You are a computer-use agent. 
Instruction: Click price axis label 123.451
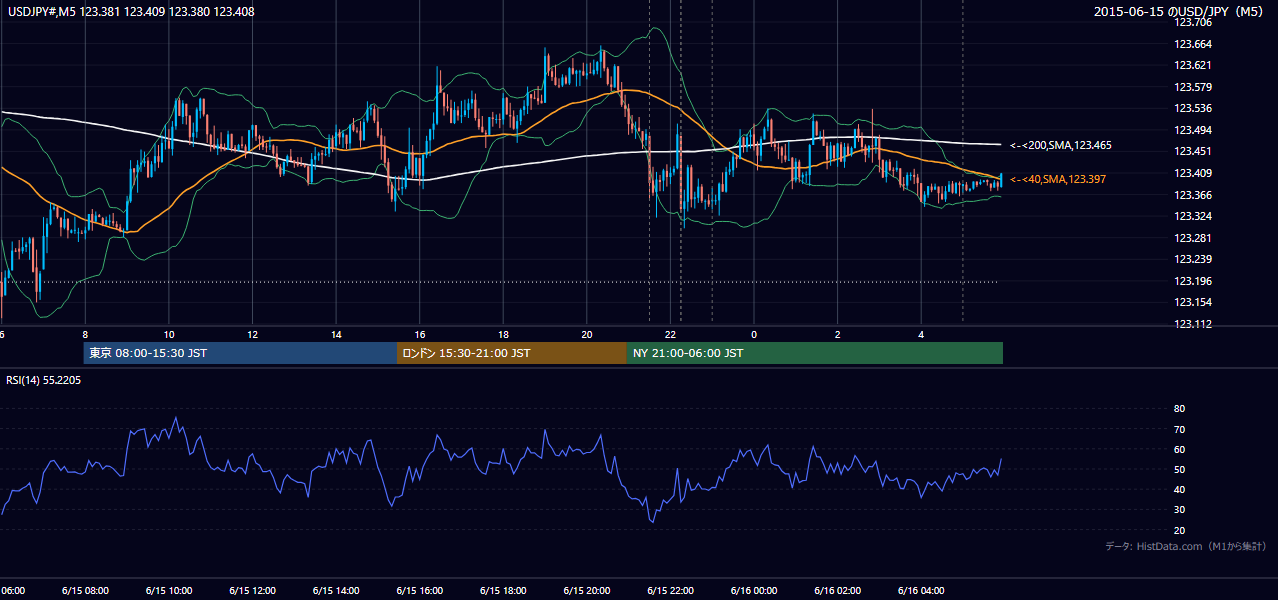[x=1192, y=152]
